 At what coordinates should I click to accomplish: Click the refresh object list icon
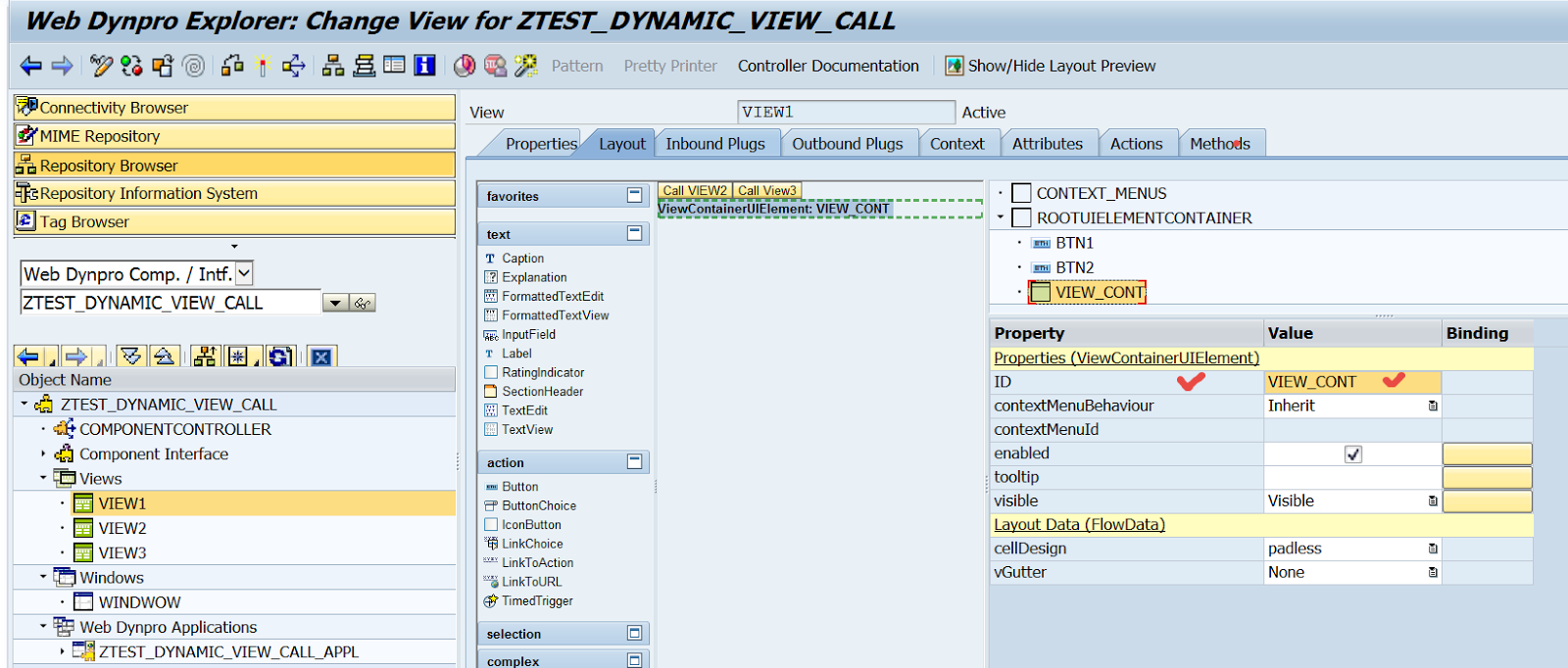click(x=280, y=357)
